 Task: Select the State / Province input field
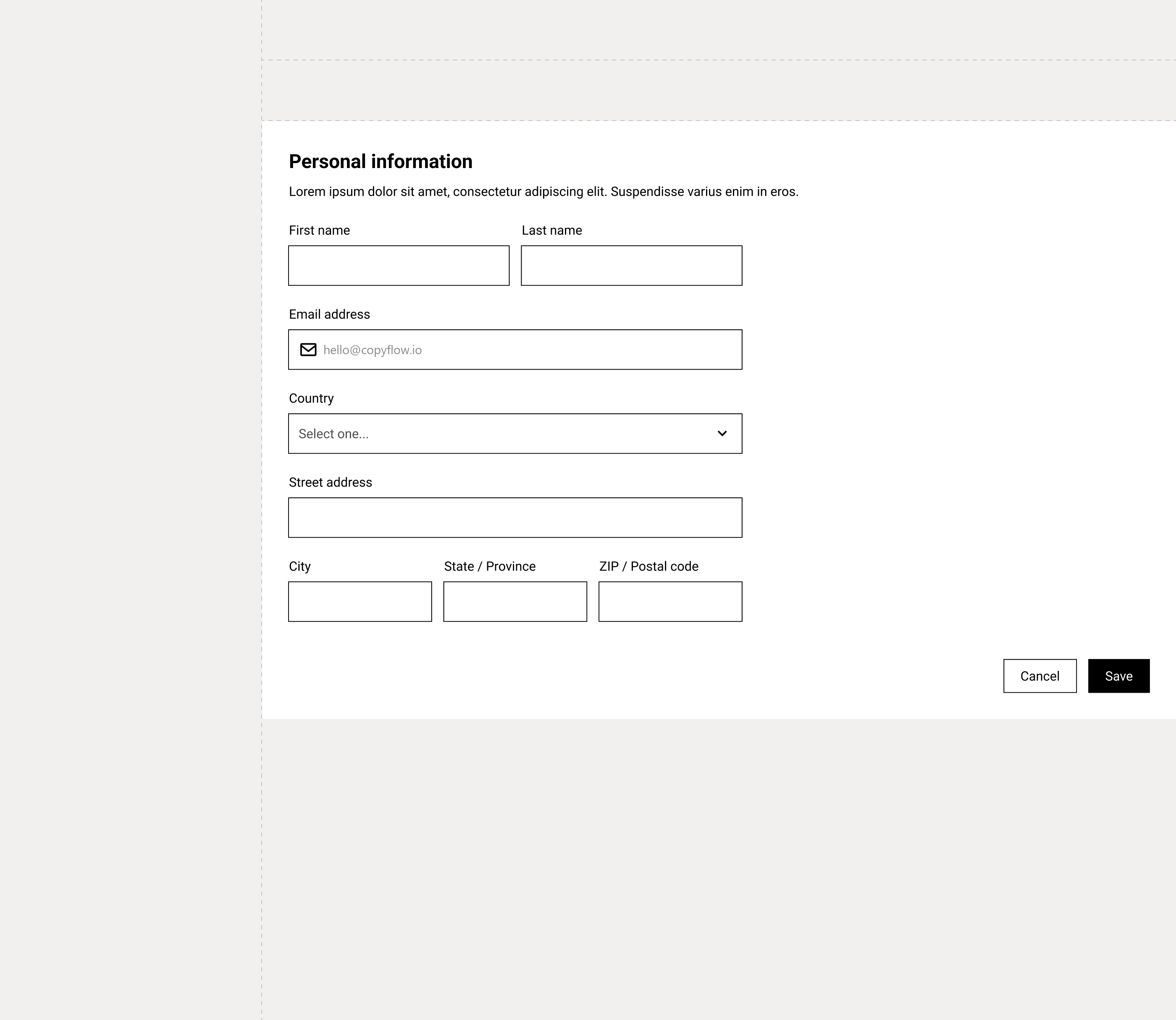515,602
